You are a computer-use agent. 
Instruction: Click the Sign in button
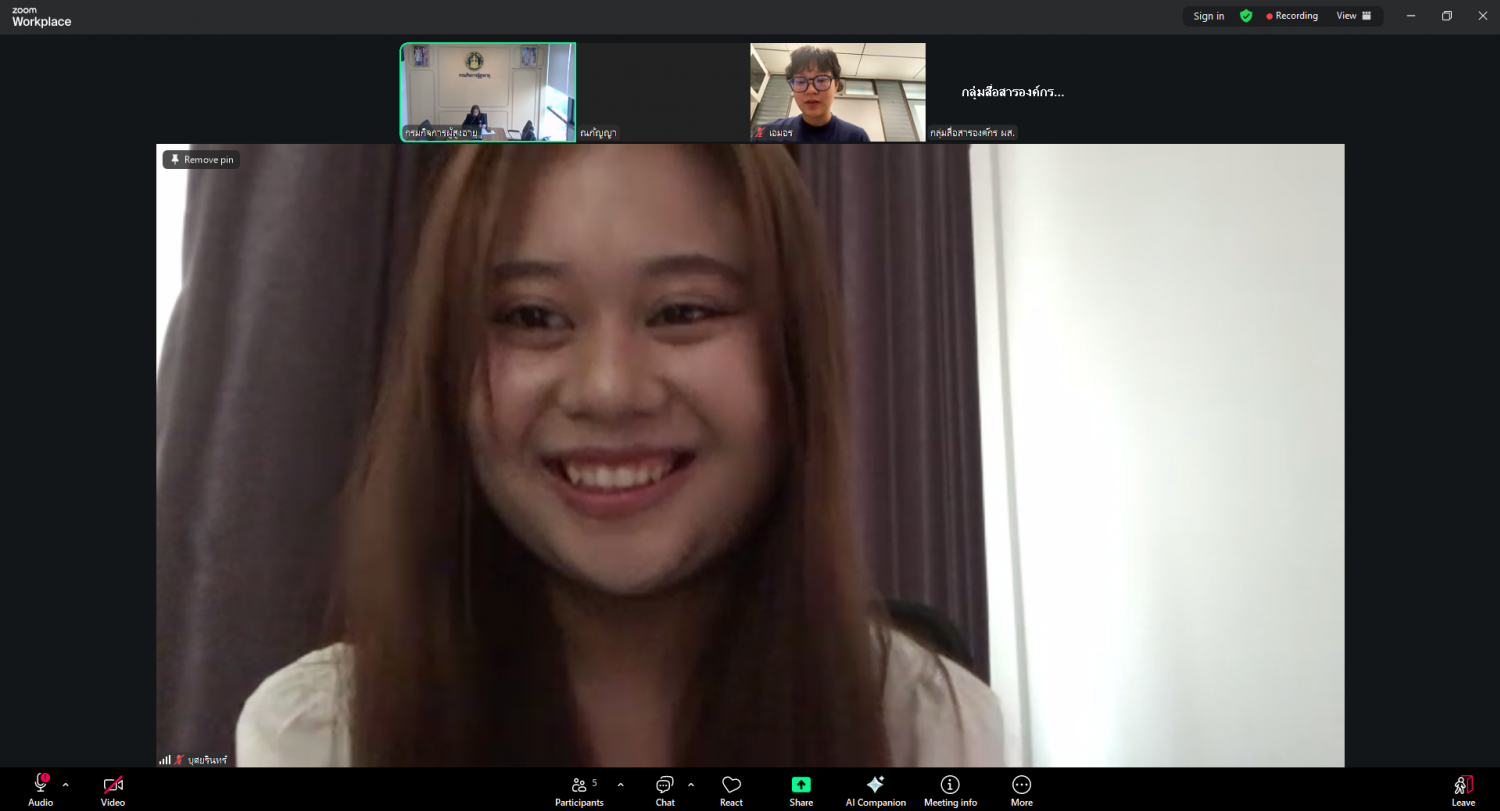tap(1208, 16)
